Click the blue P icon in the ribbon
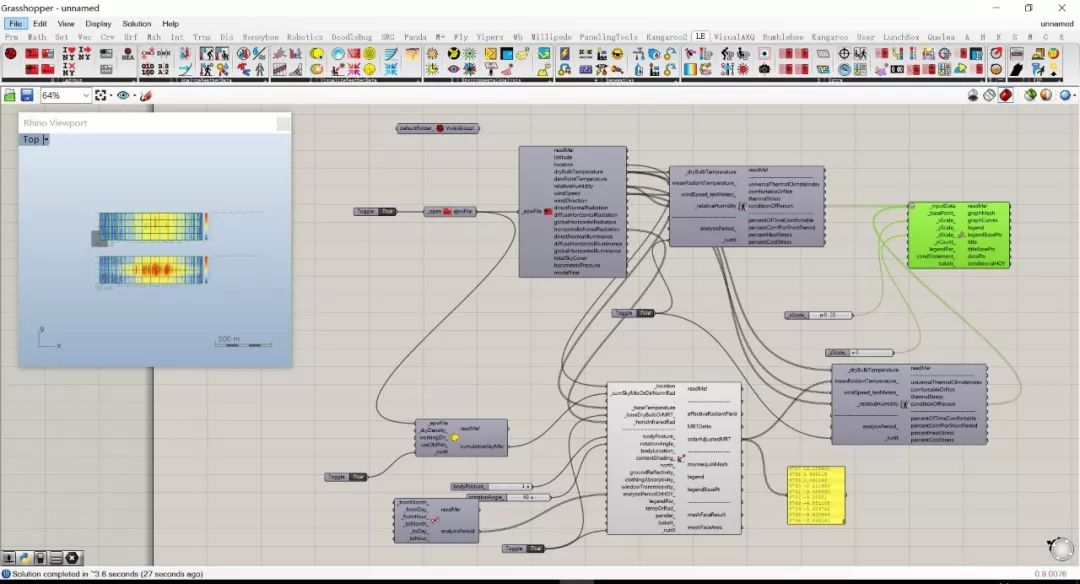This screenshot has width=1080, height=584. pos(976,54)
